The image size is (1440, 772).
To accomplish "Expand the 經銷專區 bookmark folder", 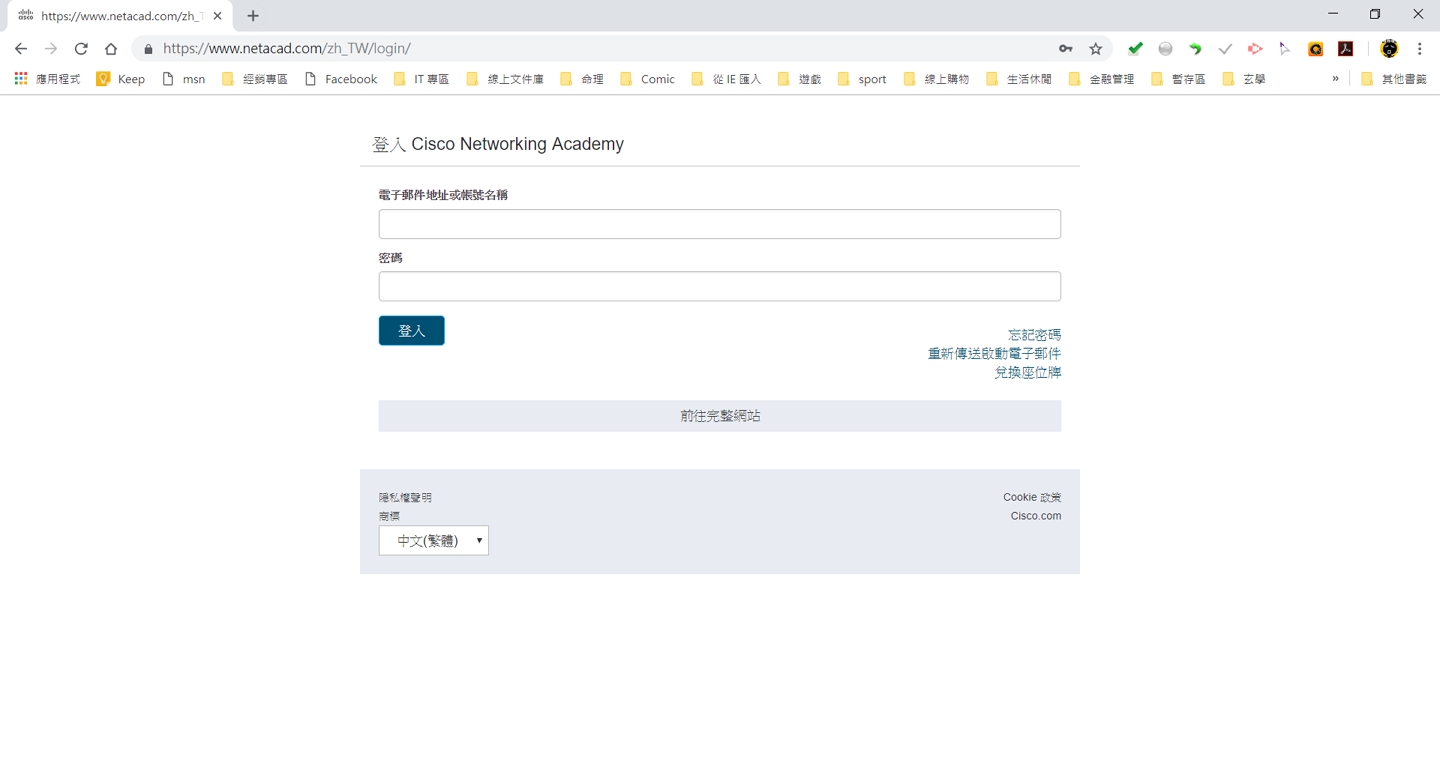I will tap(254, 79).
